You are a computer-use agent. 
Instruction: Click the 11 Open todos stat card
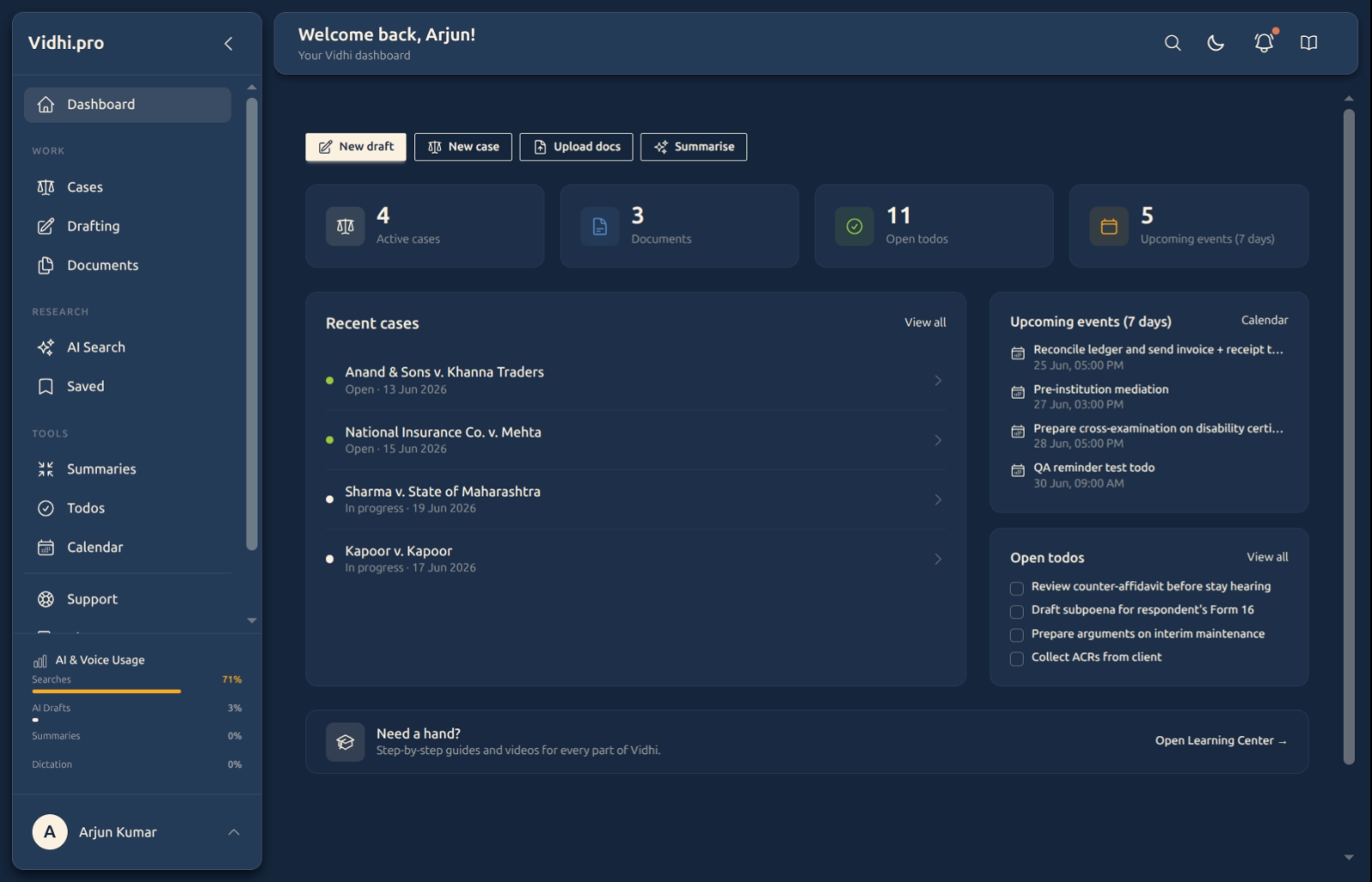934,227
